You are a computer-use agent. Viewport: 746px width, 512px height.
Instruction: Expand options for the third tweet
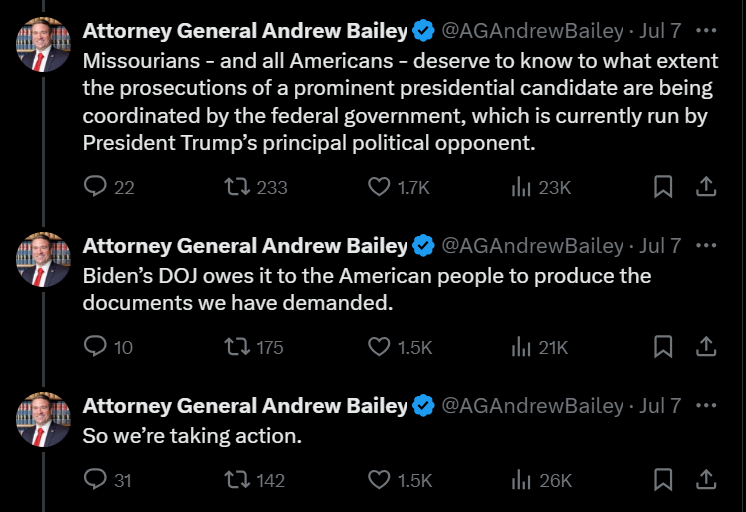(x=706, y=405)
